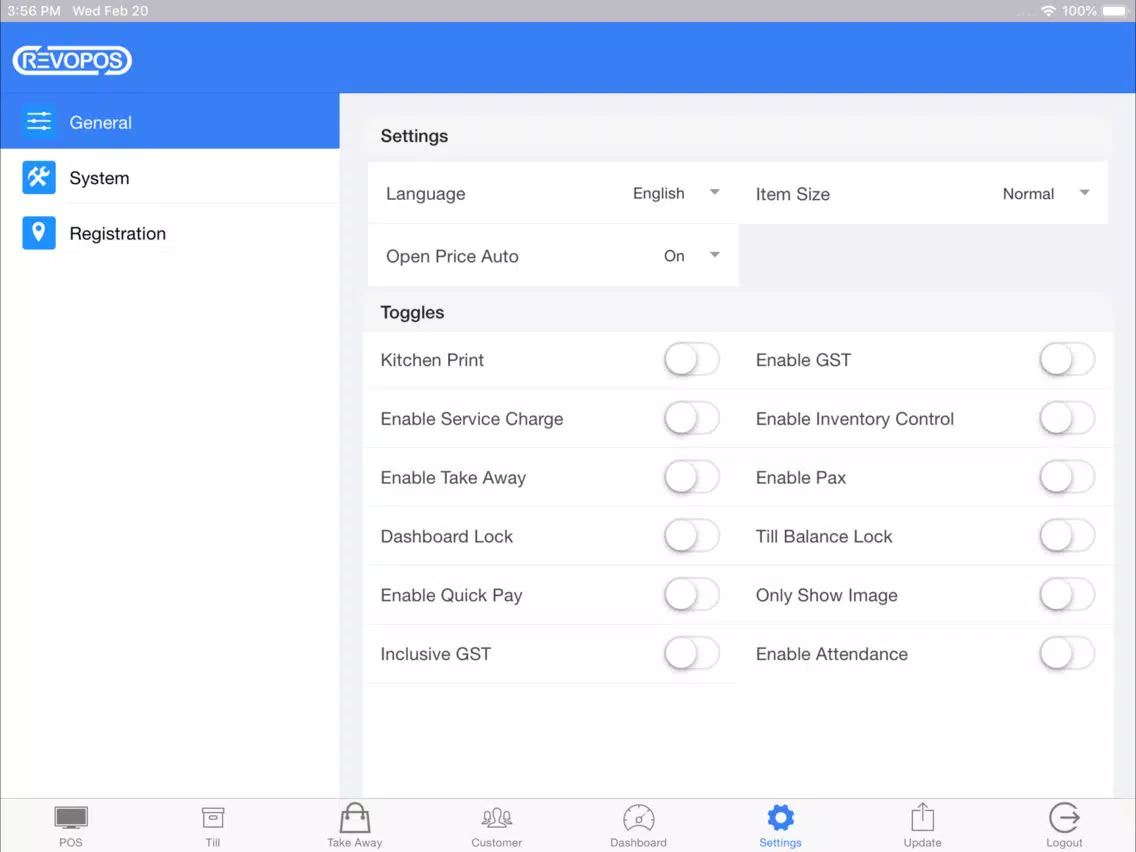Click the Registration location pin icon
Screen dimensions: 1136x852
38,233
